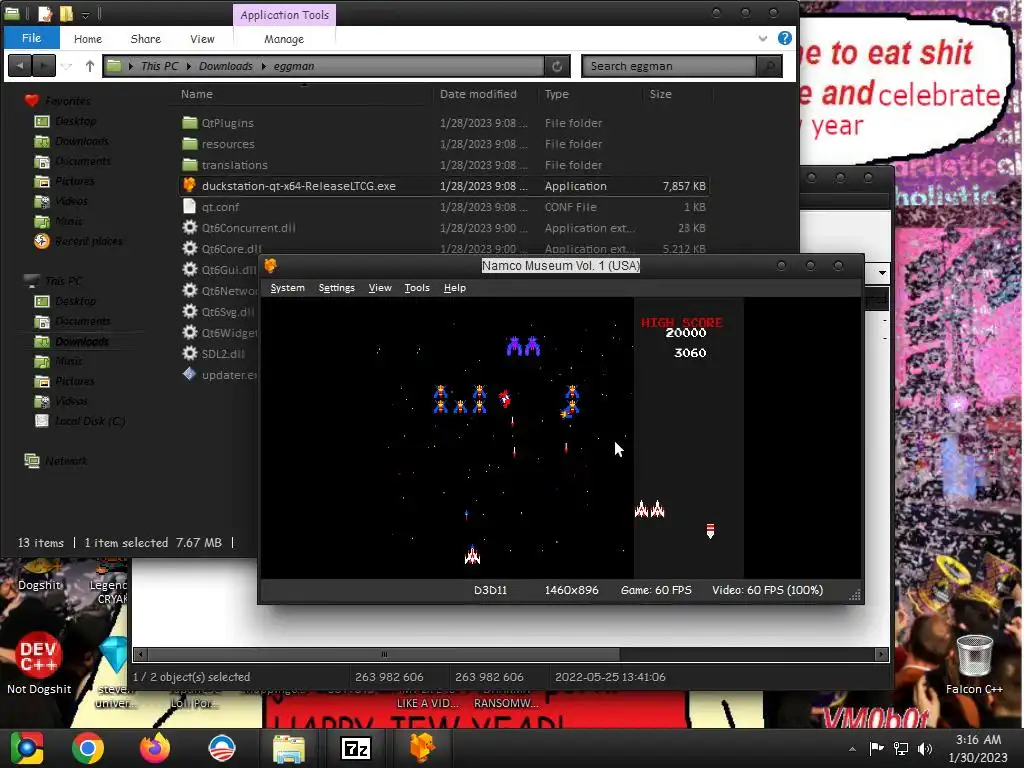Open the dropdown arrow in background window
Image resolution: width=1024 pixels, height=768 pixels.
point(882,272)
